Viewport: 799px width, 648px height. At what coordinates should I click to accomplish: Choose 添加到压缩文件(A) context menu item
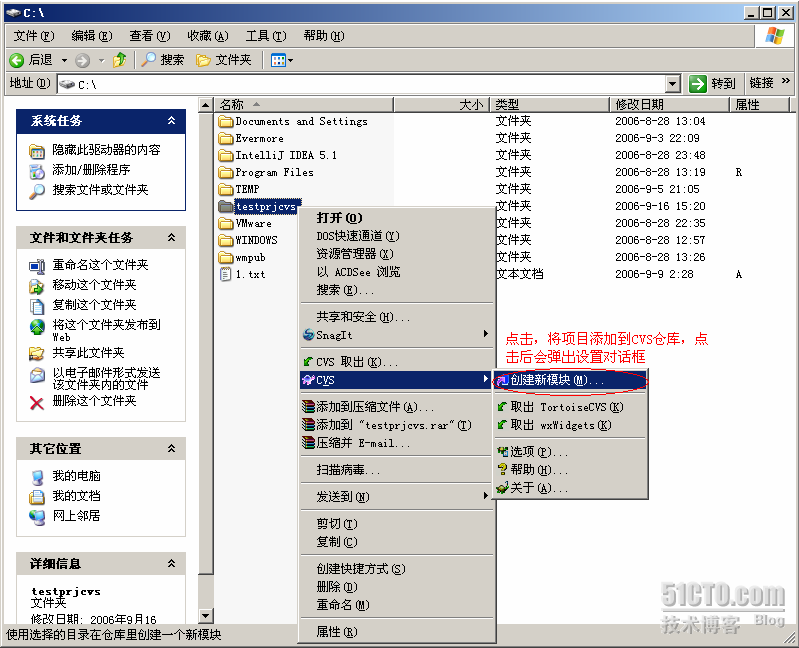(x=396, y=407)
